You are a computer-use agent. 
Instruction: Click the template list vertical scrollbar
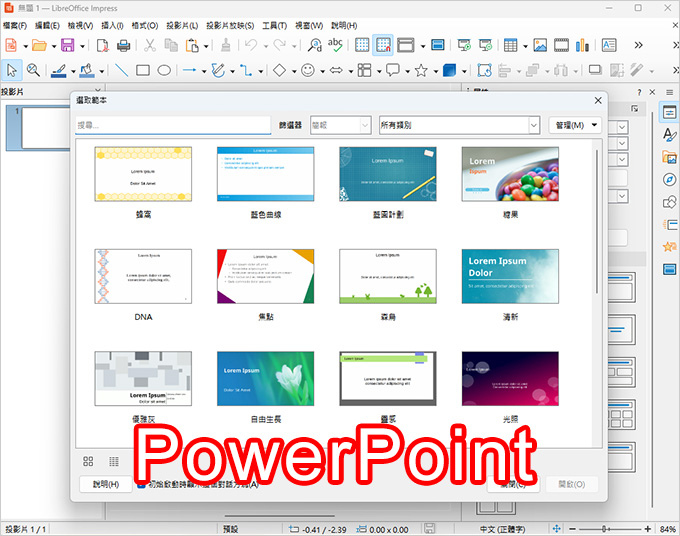[597, 221]
